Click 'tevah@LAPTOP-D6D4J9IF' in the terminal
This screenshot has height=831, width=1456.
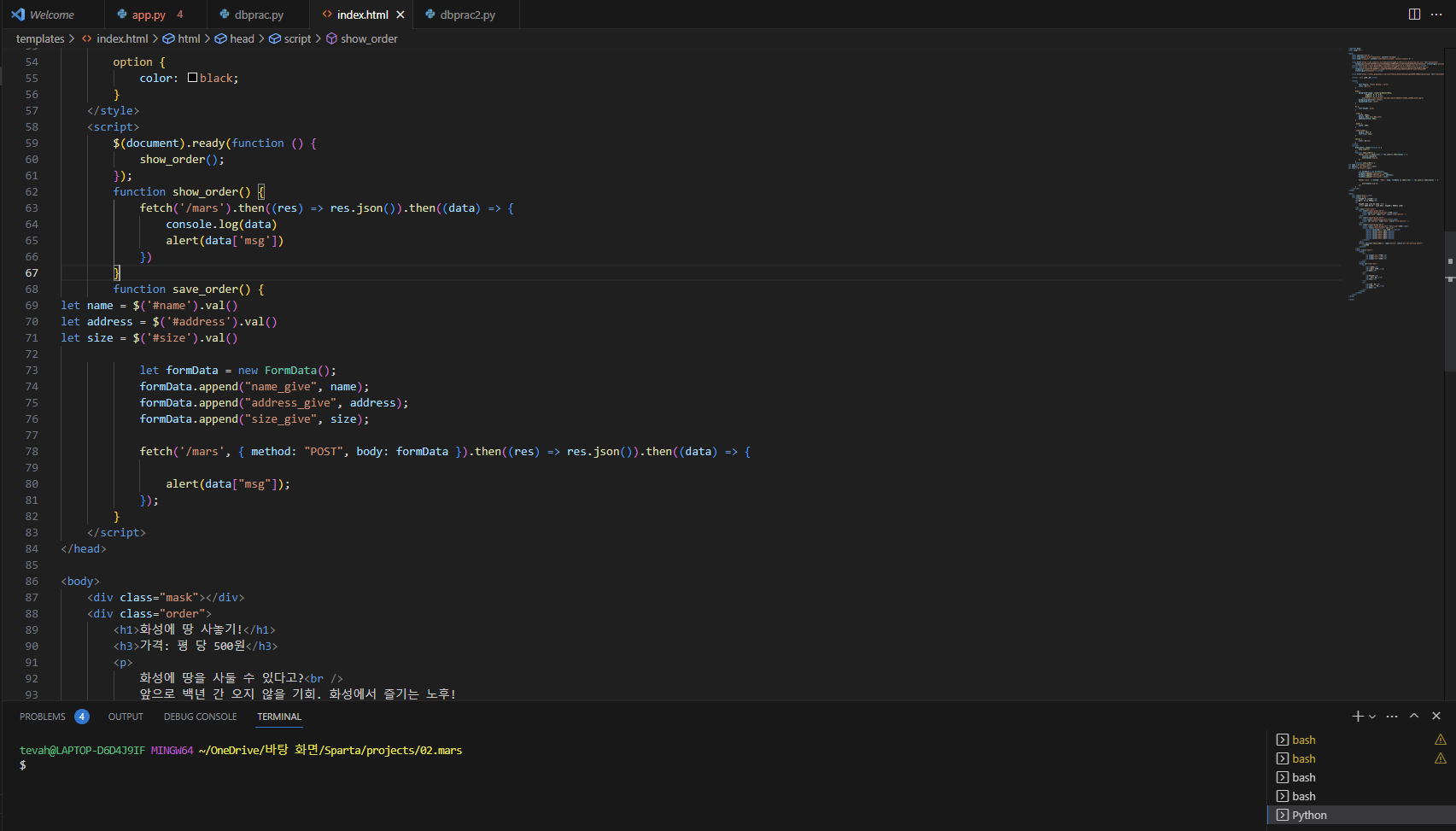point(82,750)
